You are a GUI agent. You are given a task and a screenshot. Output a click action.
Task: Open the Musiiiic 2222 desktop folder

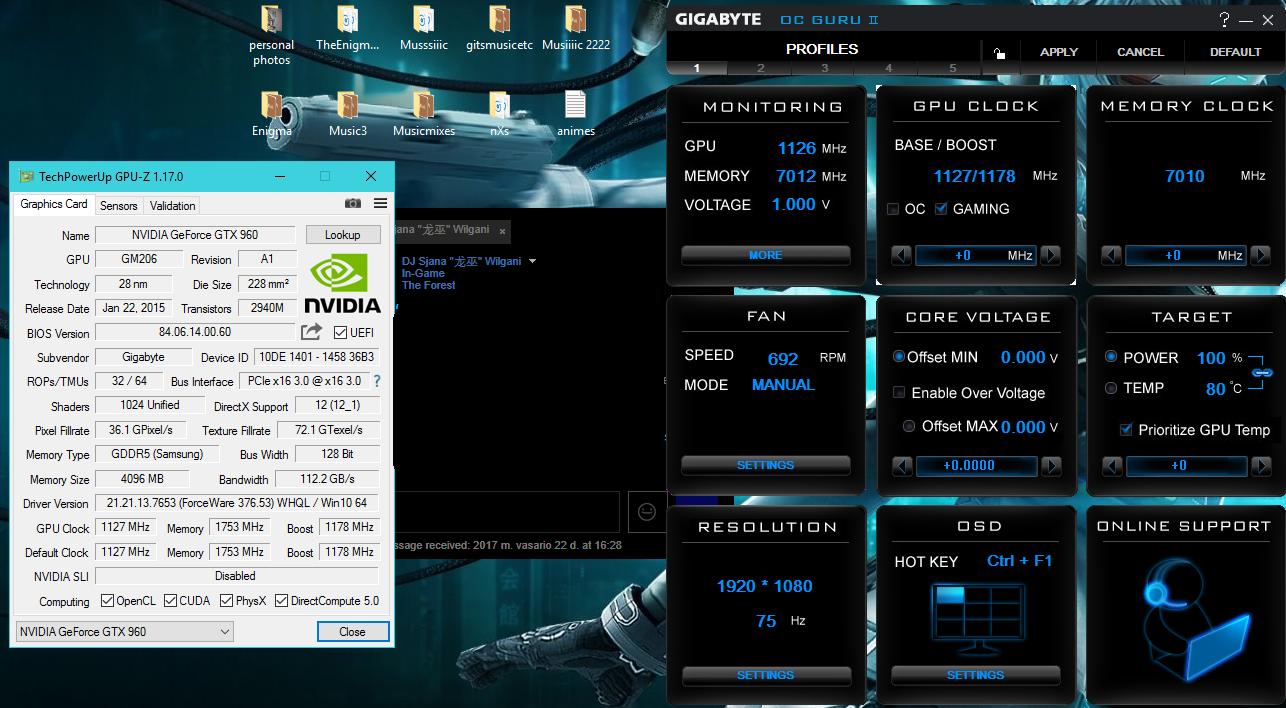576,29
